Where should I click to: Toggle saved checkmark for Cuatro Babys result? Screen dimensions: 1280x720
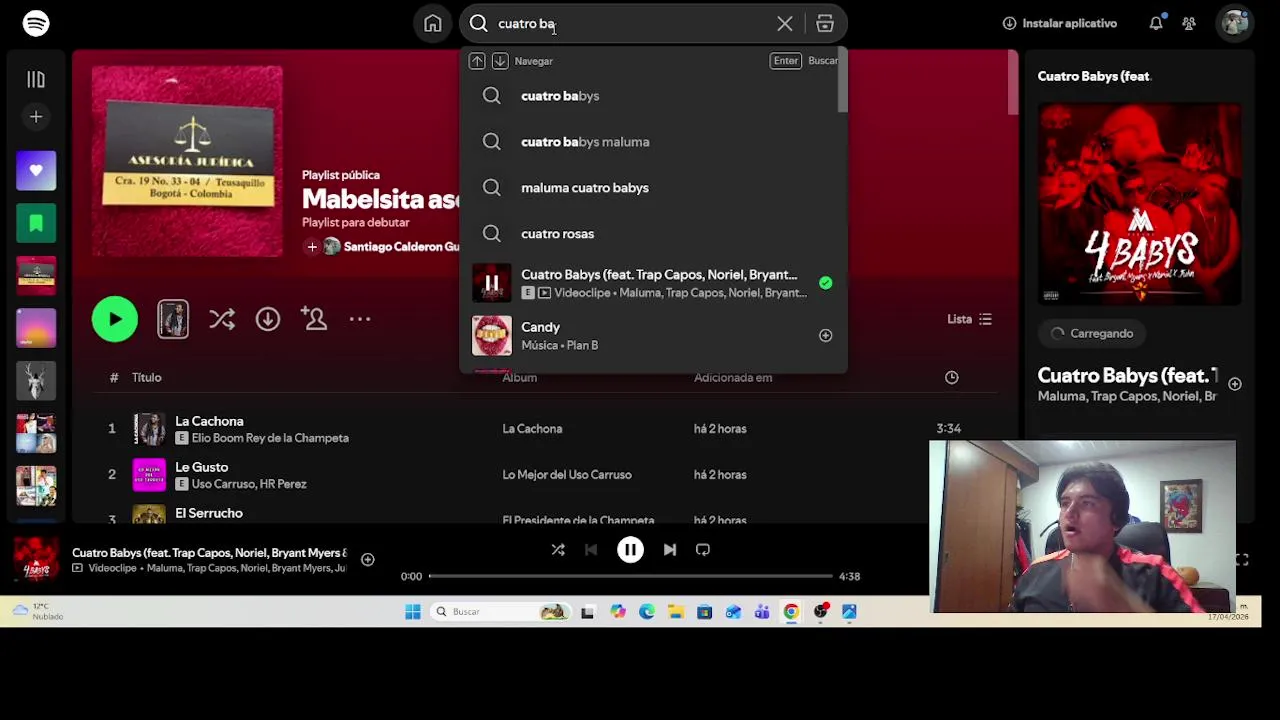point(825,283)
